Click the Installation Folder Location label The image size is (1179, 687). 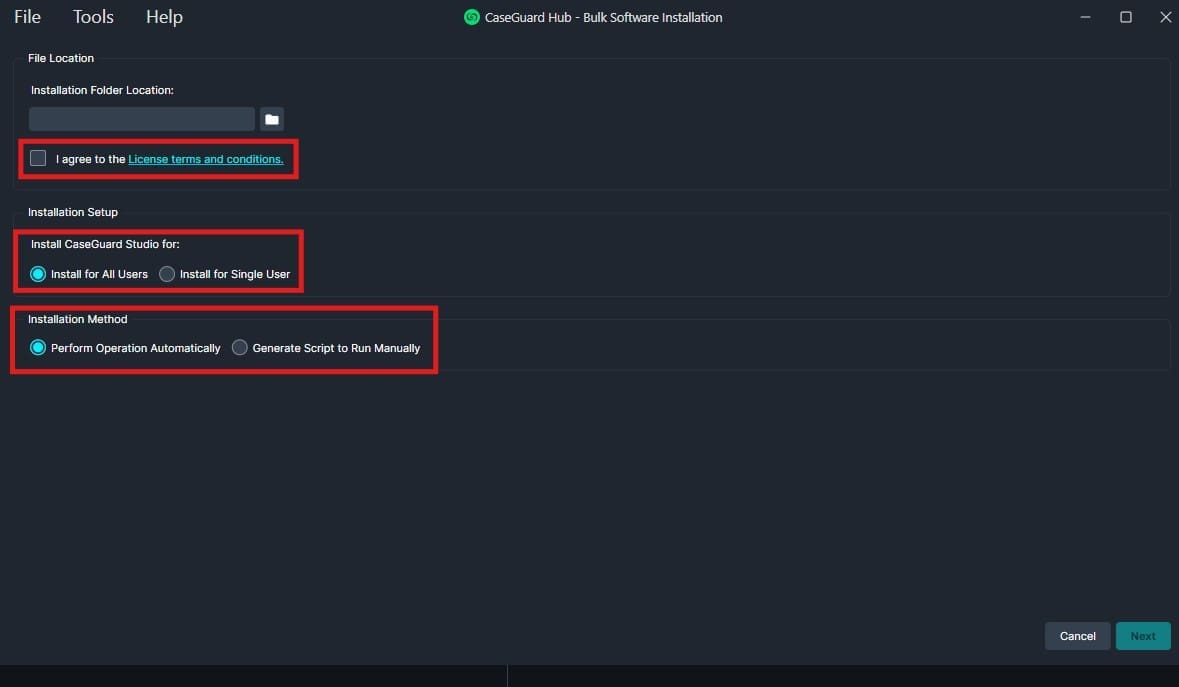point(102,90)
